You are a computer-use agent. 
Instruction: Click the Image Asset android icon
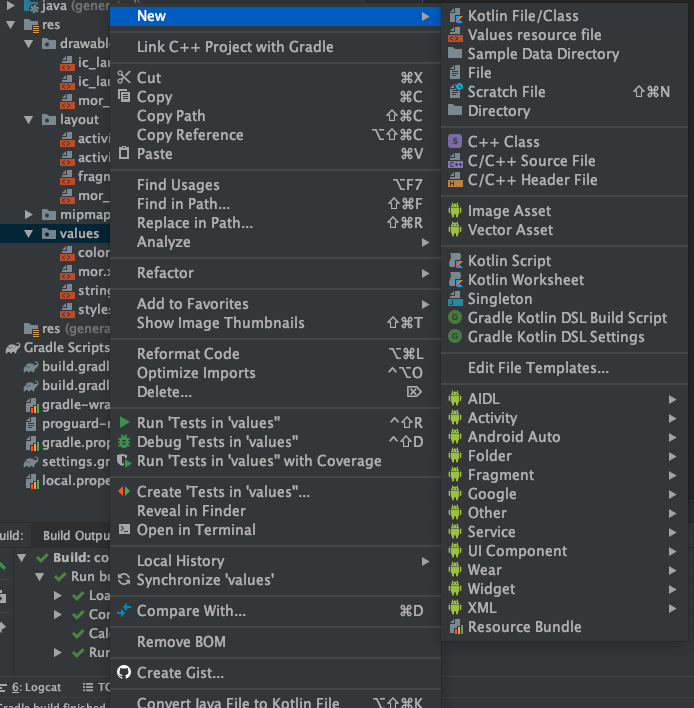(x=455, y=210)
